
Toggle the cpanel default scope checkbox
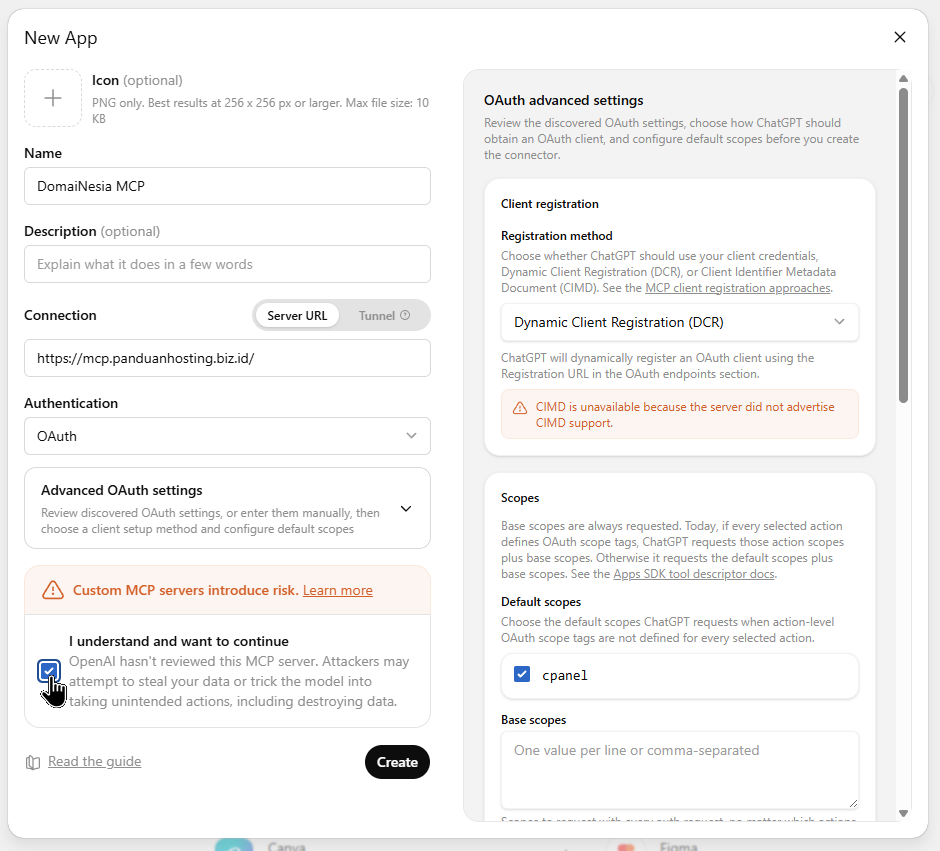coord(522,674)
